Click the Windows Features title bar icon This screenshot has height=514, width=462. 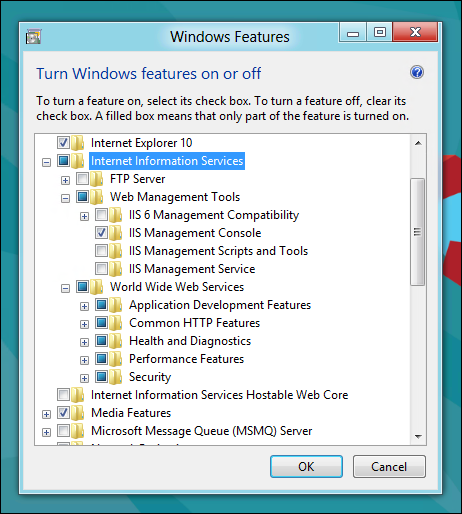tap(33, 36)
